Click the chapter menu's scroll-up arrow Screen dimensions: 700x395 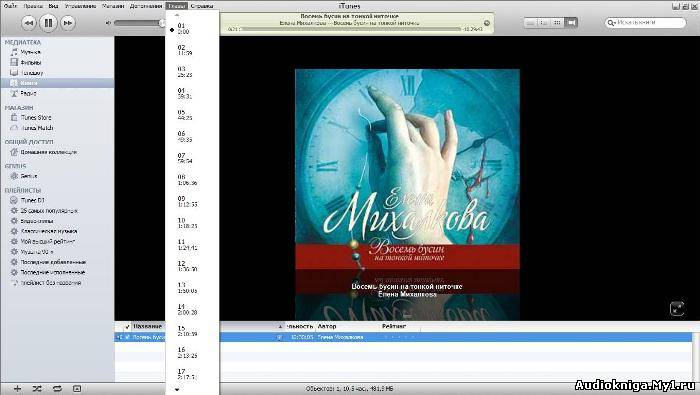coord(177,15)
